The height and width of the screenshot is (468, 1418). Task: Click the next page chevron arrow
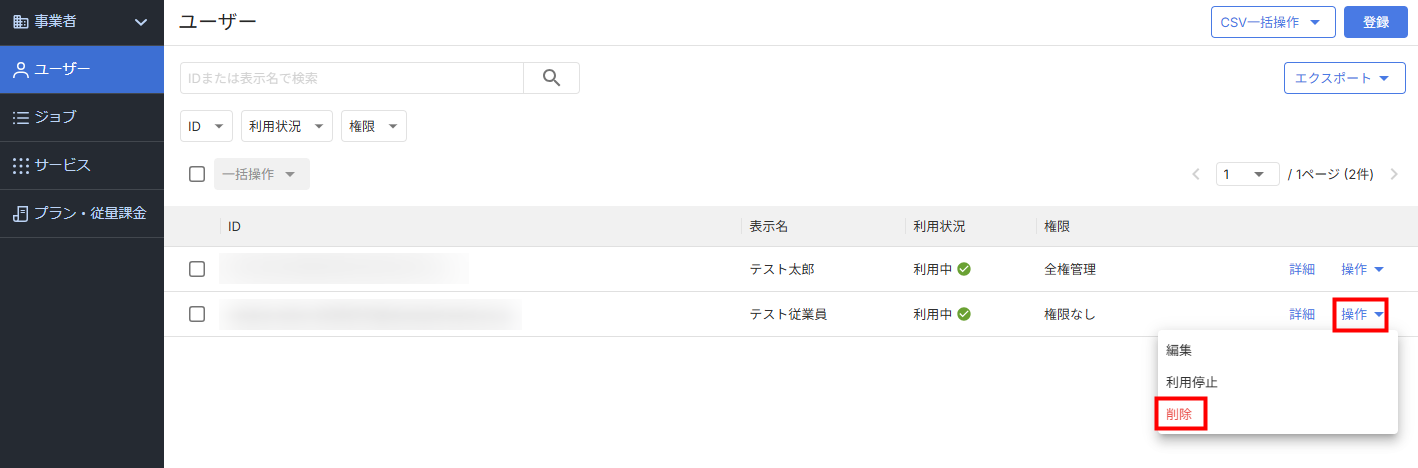click(1394, 174)
